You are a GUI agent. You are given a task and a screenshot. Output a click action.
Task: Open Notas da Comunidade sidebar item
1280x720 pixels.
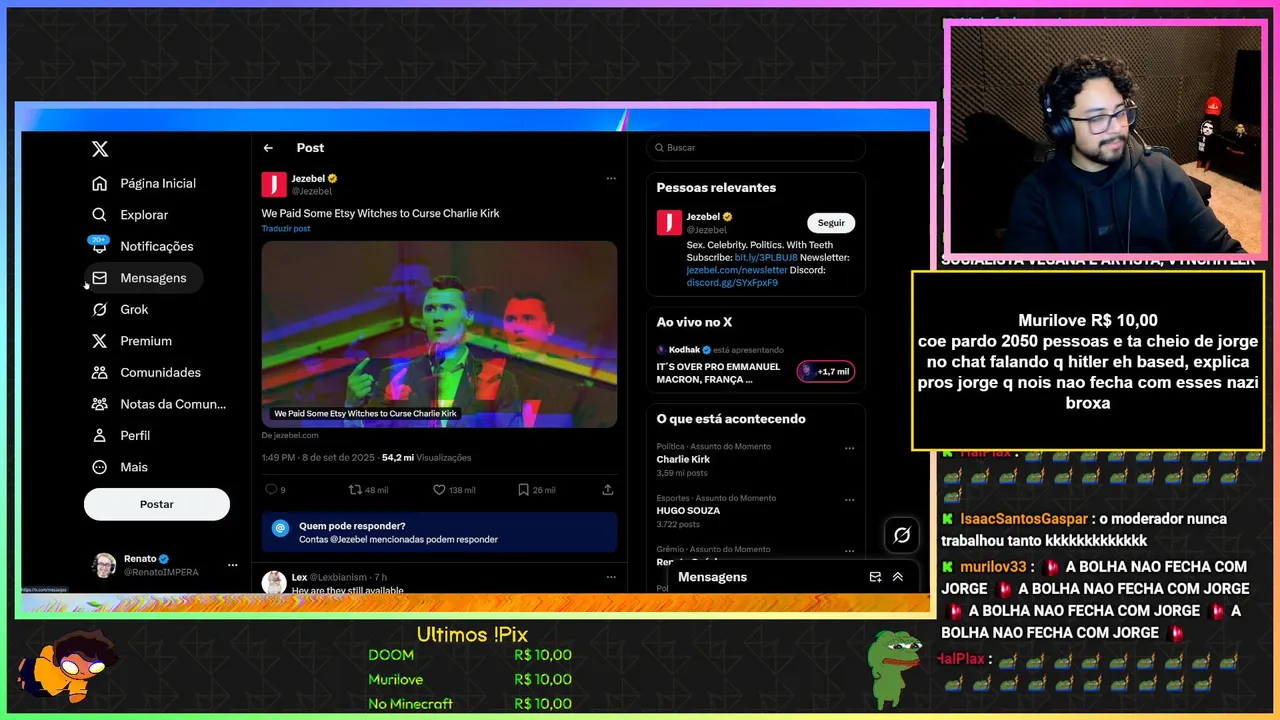[160, 404]
